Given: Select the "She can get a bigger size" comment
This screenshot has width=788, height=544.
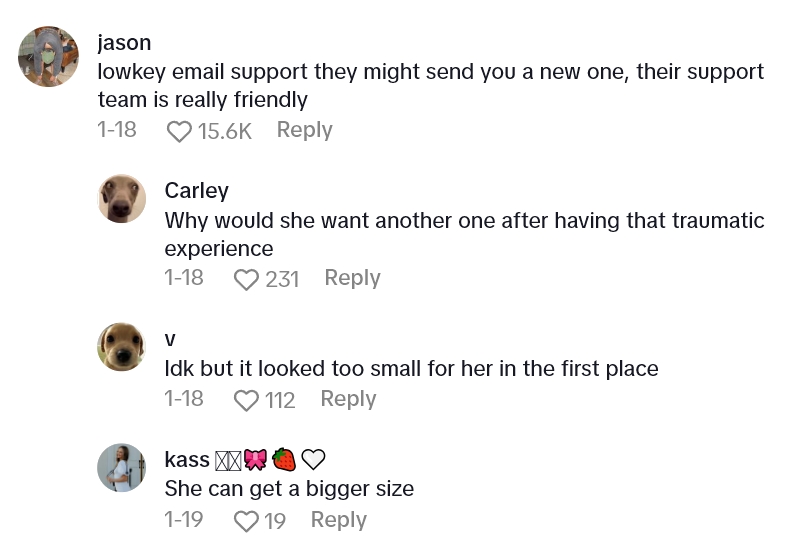Looking at the screenshot, I should [x=289, y=489].
